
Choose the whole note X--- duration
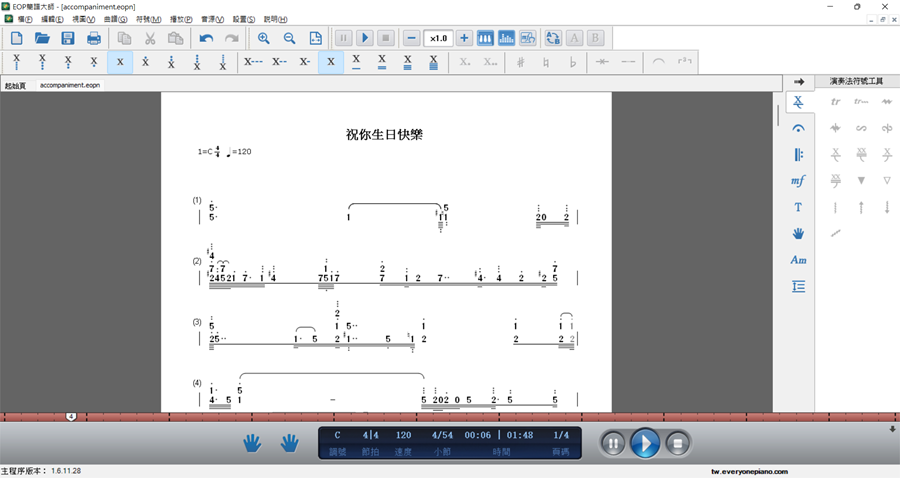tap(253, 62)
